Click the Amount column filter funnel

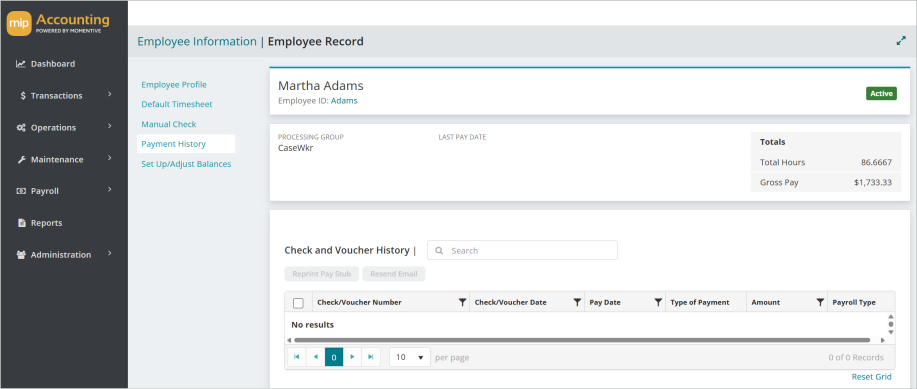pyautogui.click(x=820, y=302)
